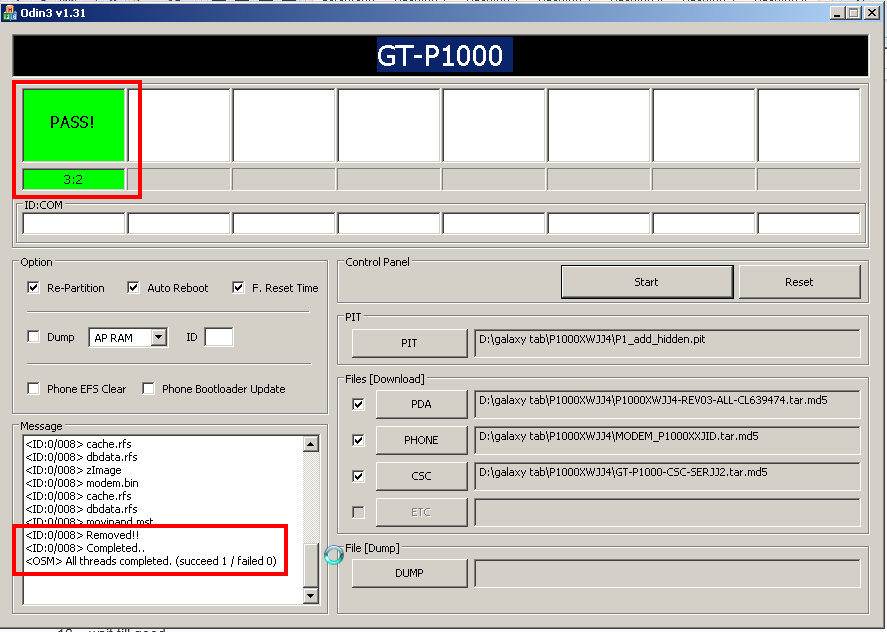The height and width of the screenshot is (632, 887).
Task: Focus the ID field next to AP RAM
Action: (219, 337)
